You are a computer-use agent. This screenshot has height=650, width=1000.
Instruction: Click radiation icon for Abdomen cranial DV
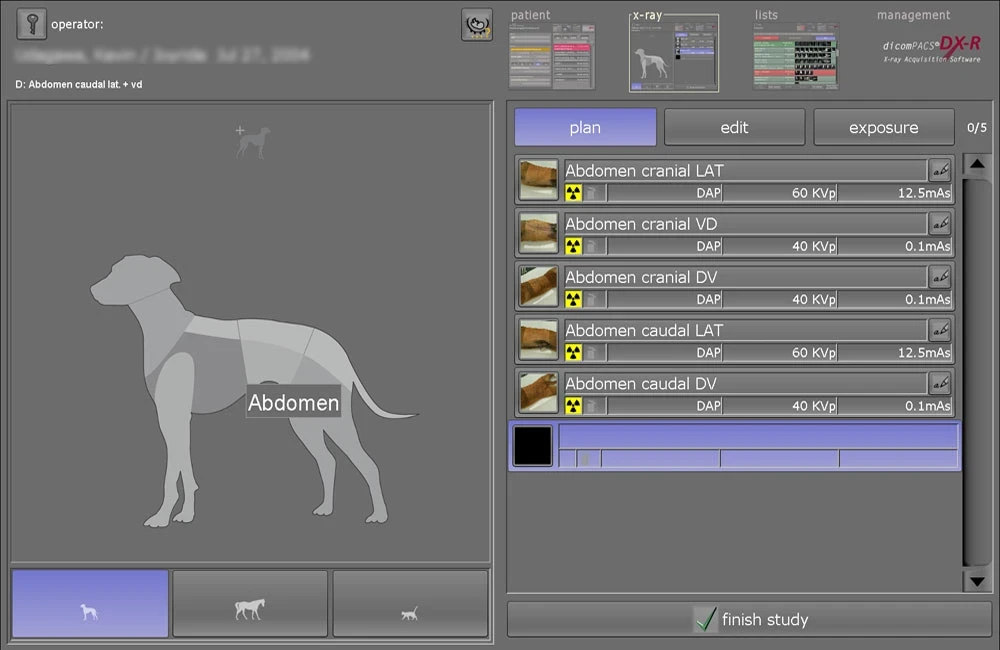[573, 299]
